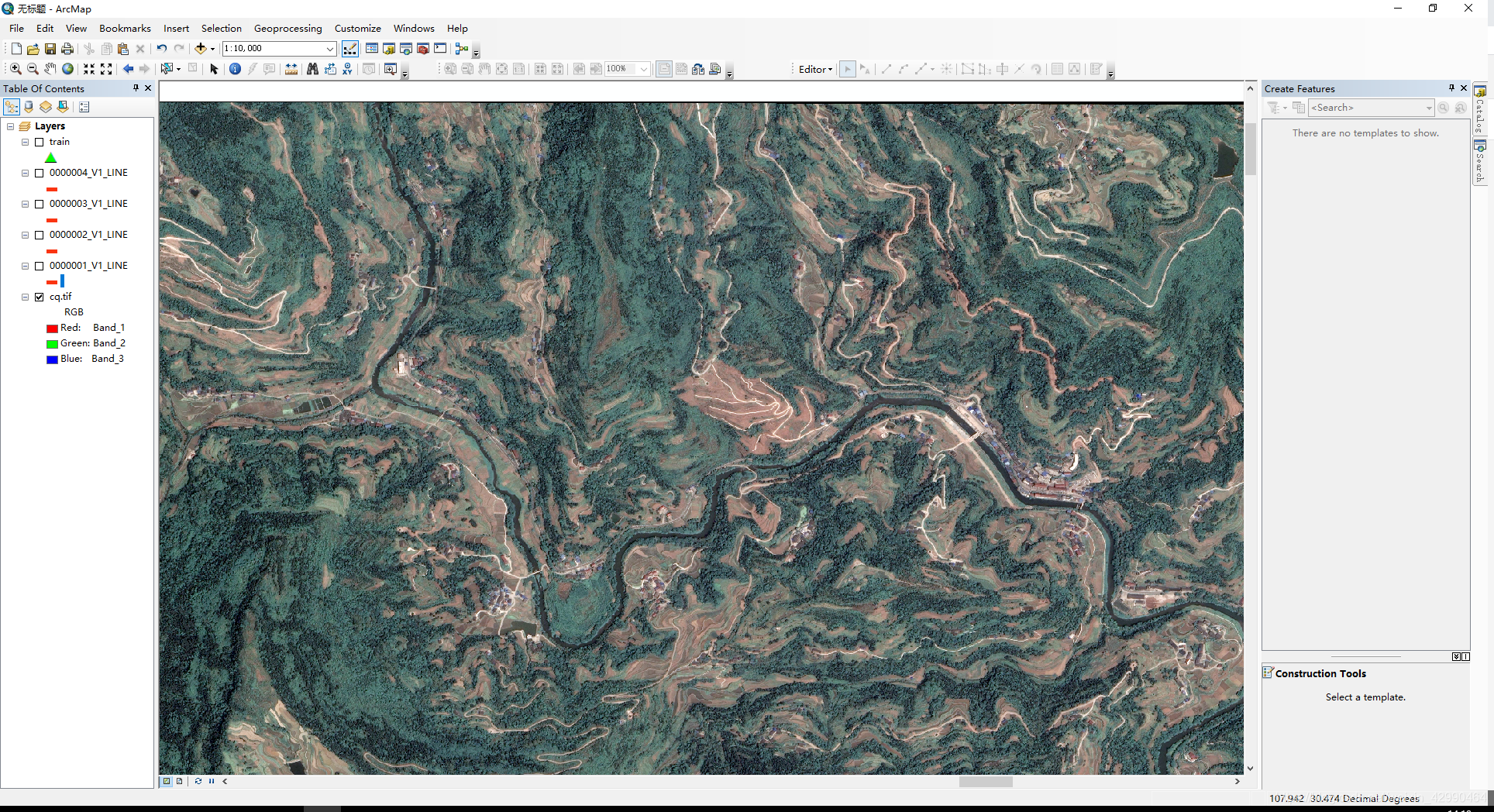Select the Identify tool
Image resolution: width=1494 pixels, height=812 pixels.
235,69
